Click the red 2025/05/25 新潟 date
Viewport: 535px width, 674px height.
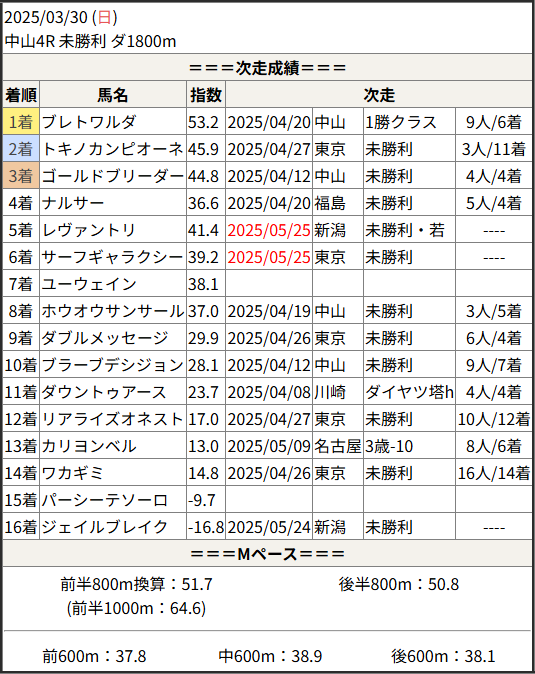(269, 230)
